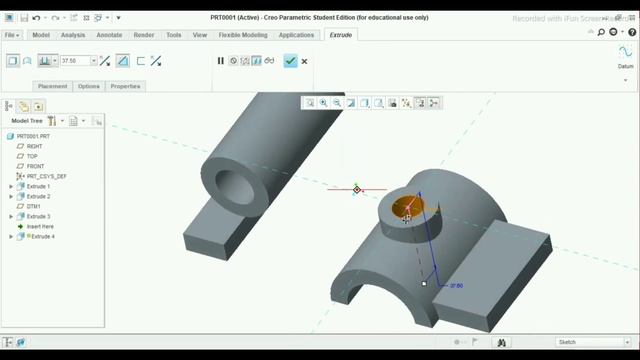Flip the extrude depth direction

(x=105, y=61)
